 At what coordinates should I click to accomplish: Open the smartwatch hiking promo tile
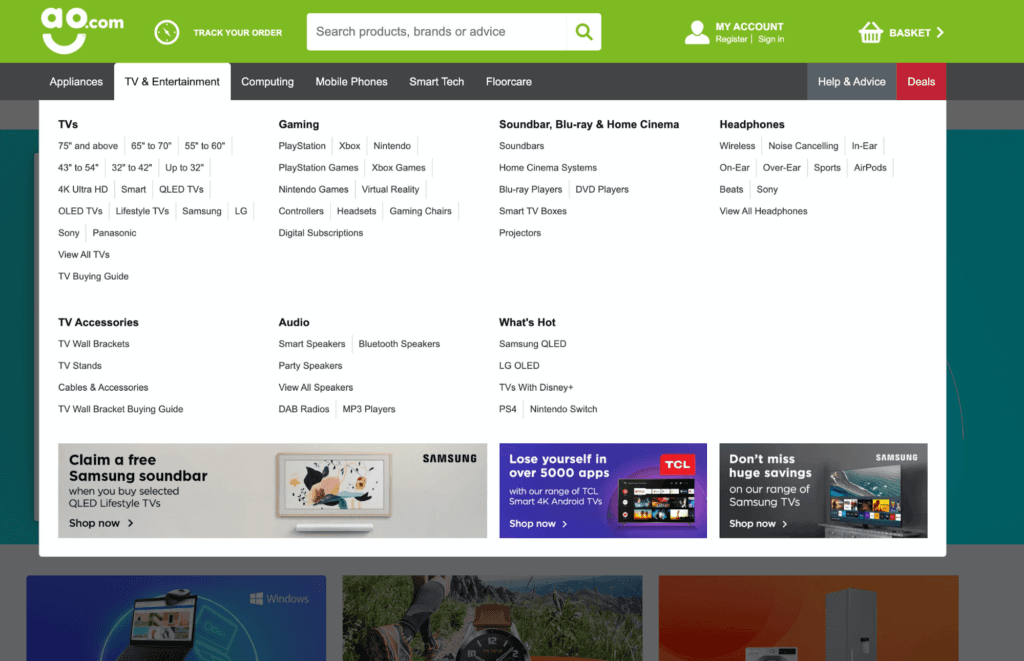(x=492, y=618)
